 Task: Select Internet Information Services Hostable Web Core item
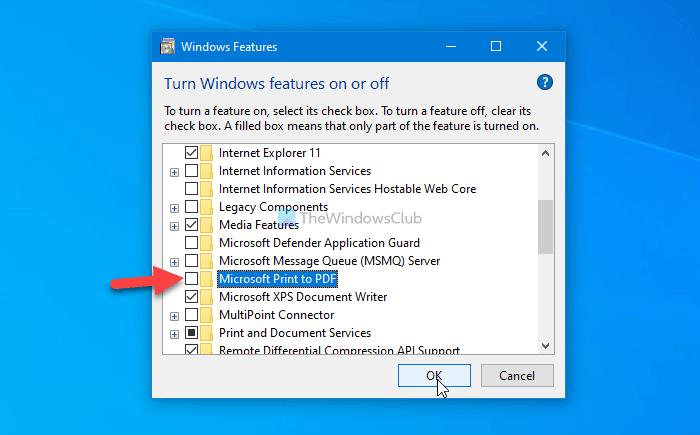pyautogui.click(x=347, y=189)
